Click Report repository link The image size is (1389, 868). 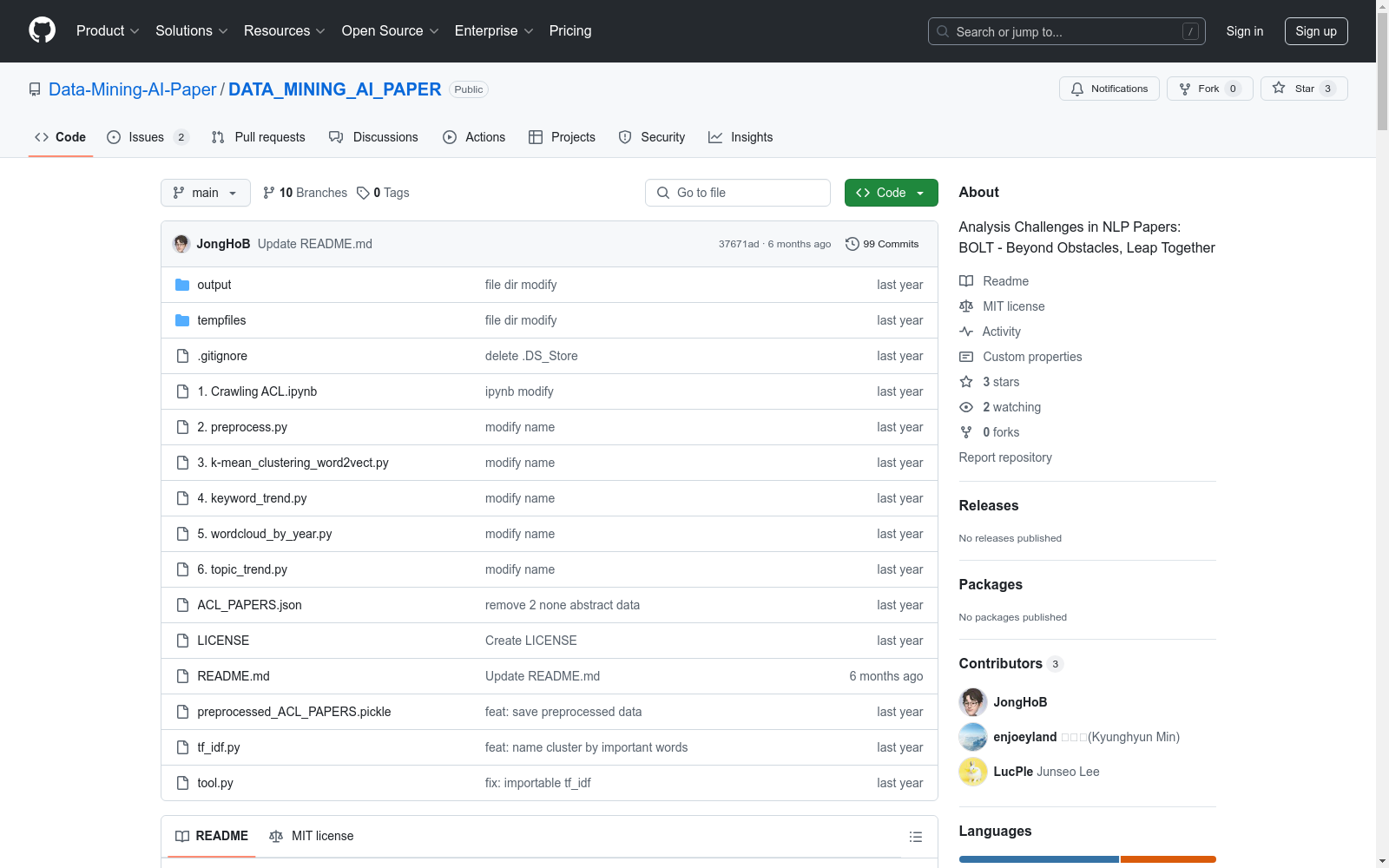point(1005,457)
